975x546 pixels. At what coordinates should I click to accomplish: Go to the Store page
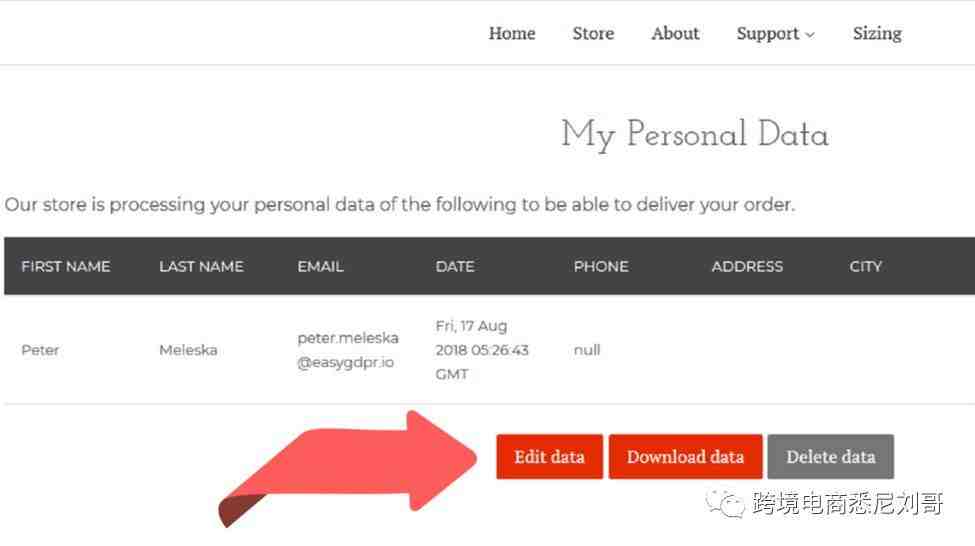593,33
